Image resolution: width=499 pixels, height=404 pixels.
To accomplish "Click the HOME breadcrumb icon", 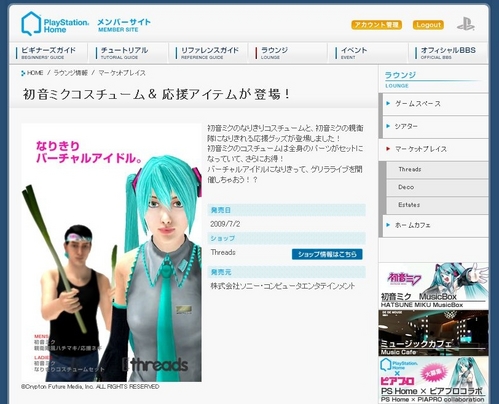I will pyautogui.click(x=23, y=73).
